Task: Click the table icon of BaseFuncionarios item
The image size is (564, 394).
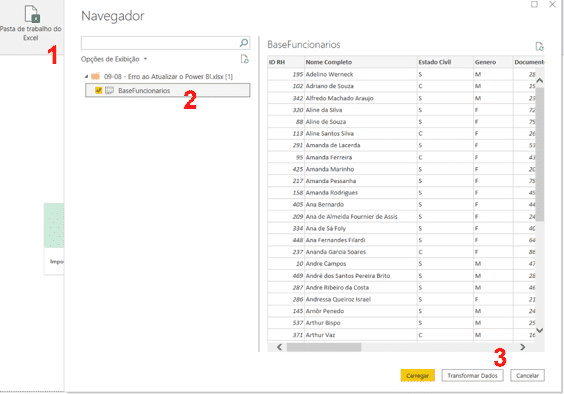Action: (x=109, y=91)
